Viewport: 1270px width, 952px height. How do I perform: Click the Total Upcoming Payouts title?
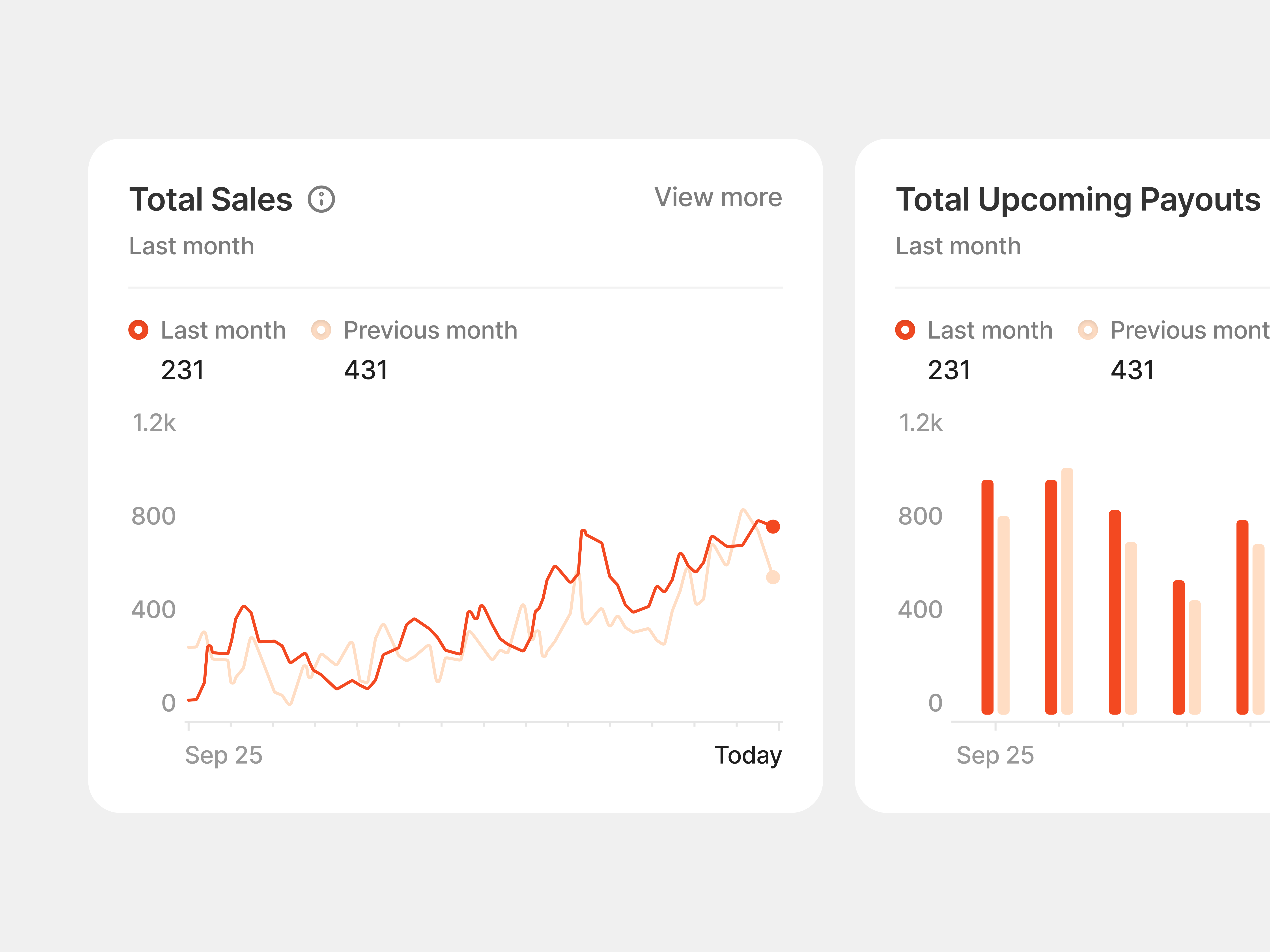pyautogui.click(x=1078, y=200)
